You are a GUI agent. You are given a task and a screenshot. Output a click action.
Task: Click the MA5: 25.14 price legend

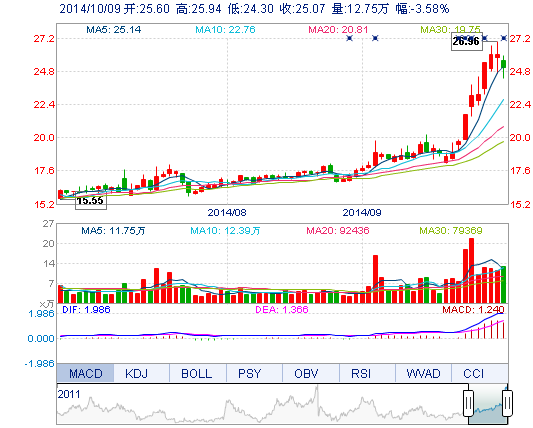tap(114, 30)
